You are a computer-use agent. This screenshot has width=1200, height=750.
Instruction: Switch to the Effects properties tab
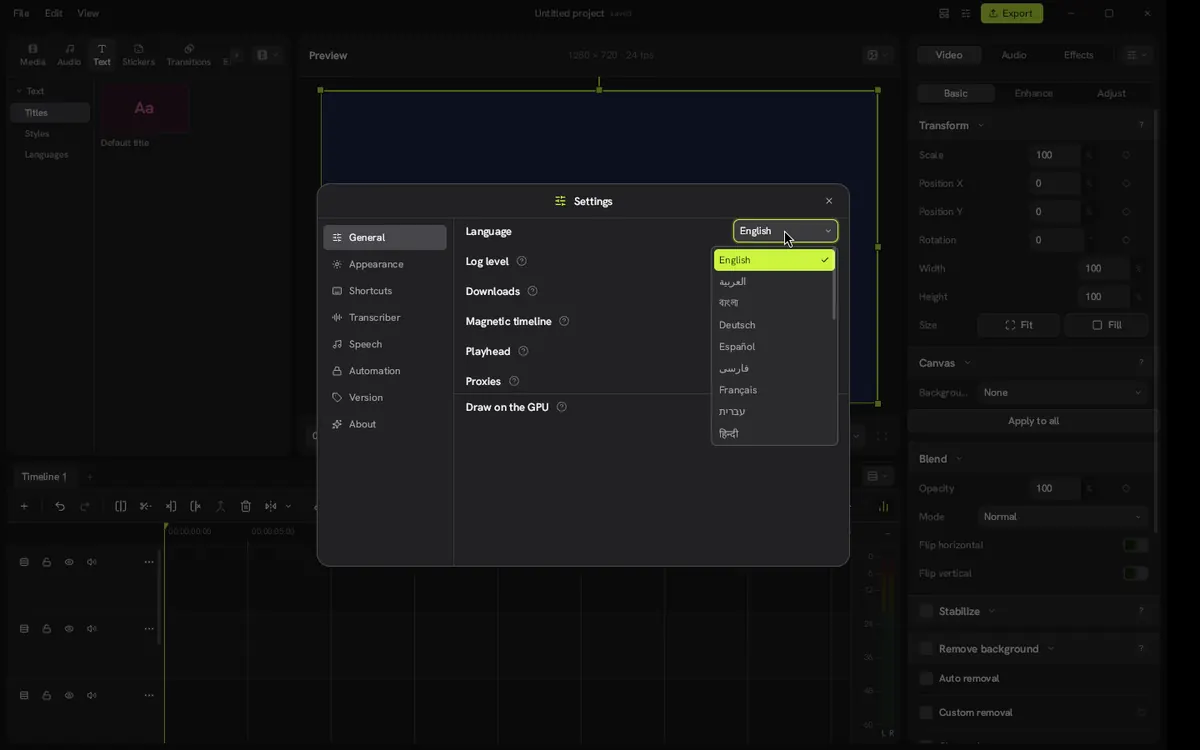pyautogui.click(x=1078, y=55)
